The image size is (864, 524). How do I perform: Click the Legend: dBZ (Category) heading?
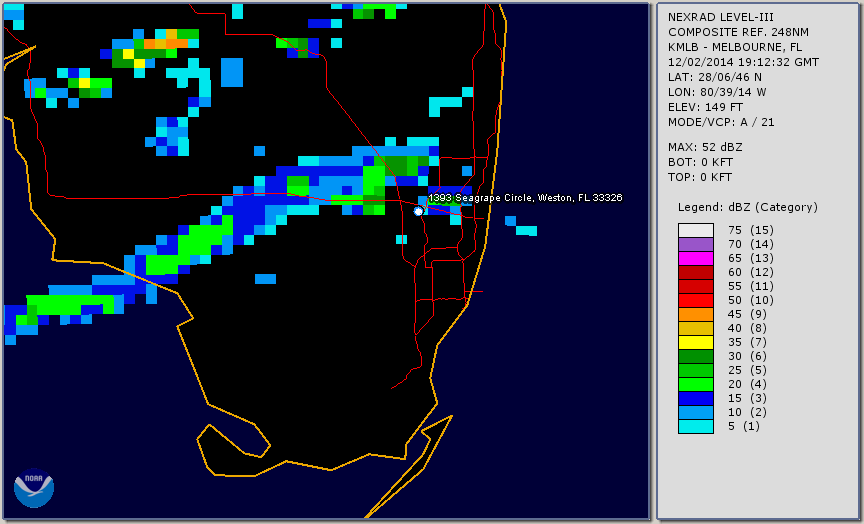pyautogui.click(x=748, y=207)
